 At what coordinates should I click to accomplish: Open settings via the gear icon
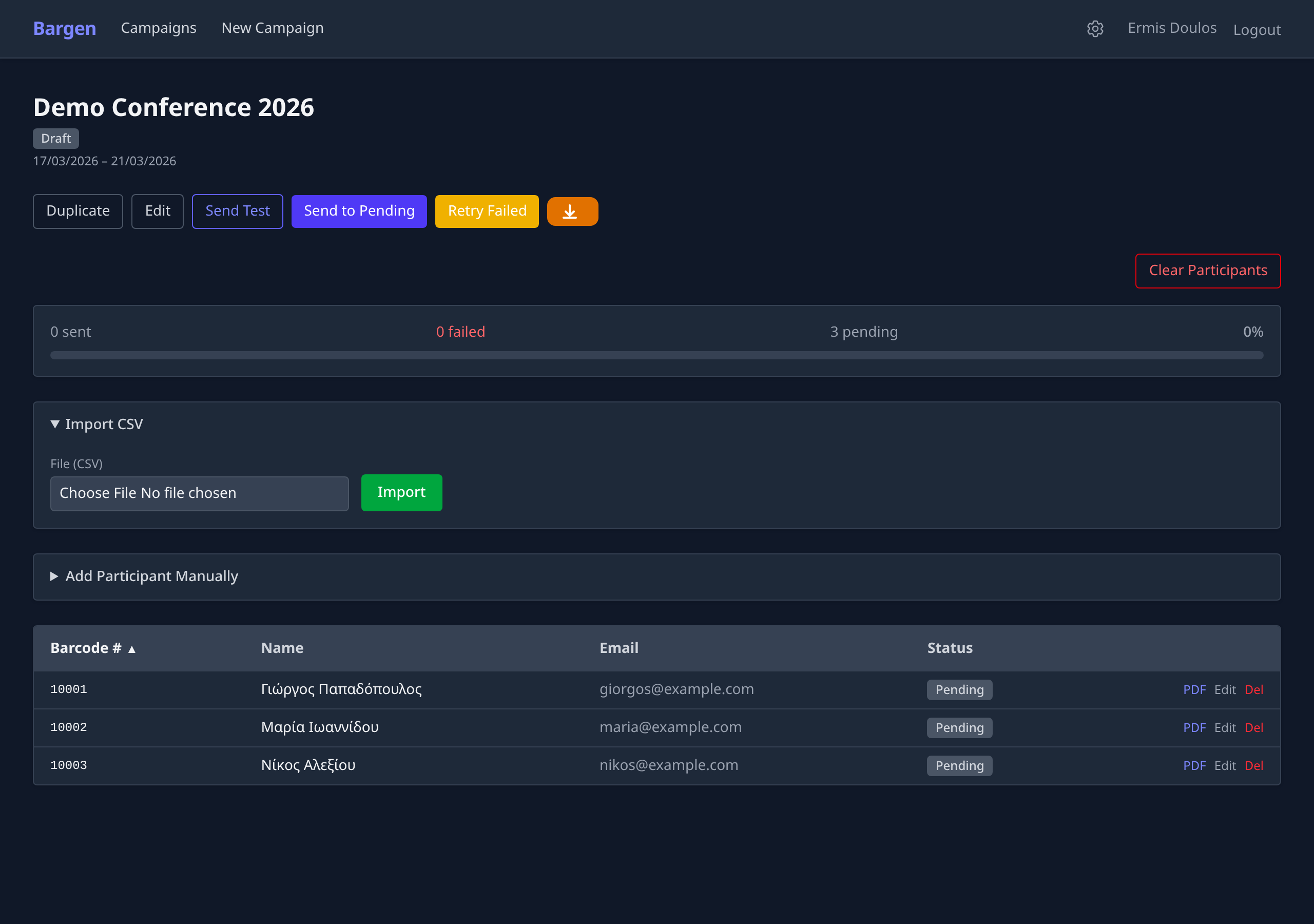(1095, 29)
